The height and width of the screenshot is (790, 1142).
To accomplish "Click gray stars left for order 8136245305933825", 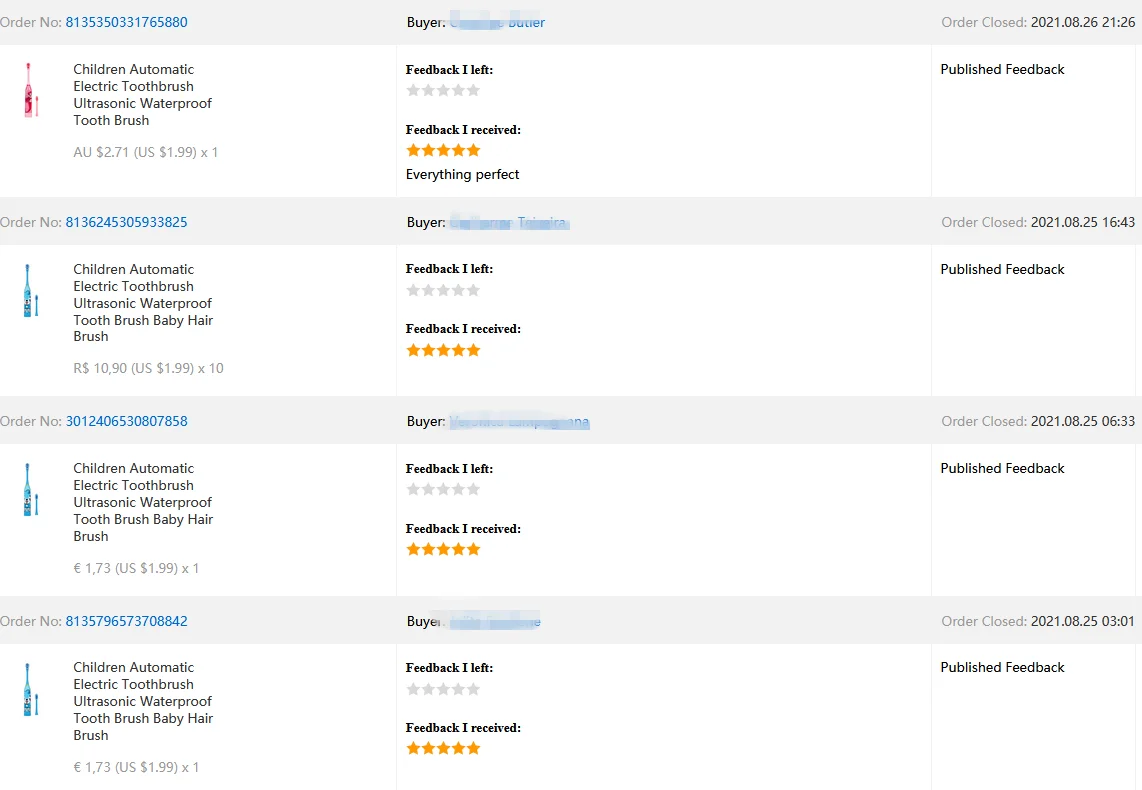I will tap(443, 290).
